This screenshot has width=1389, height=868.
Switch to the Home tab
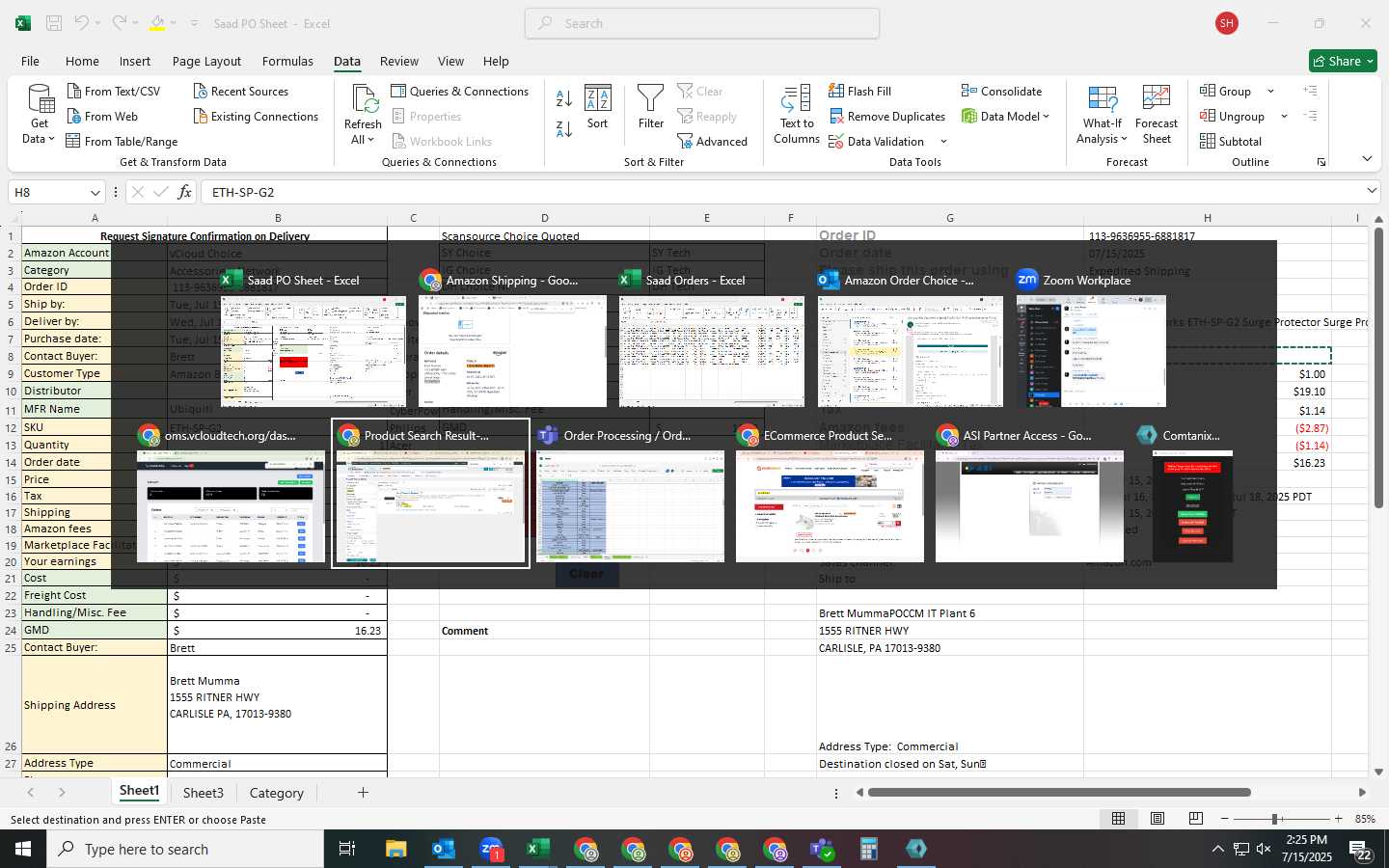coord(82,61)
